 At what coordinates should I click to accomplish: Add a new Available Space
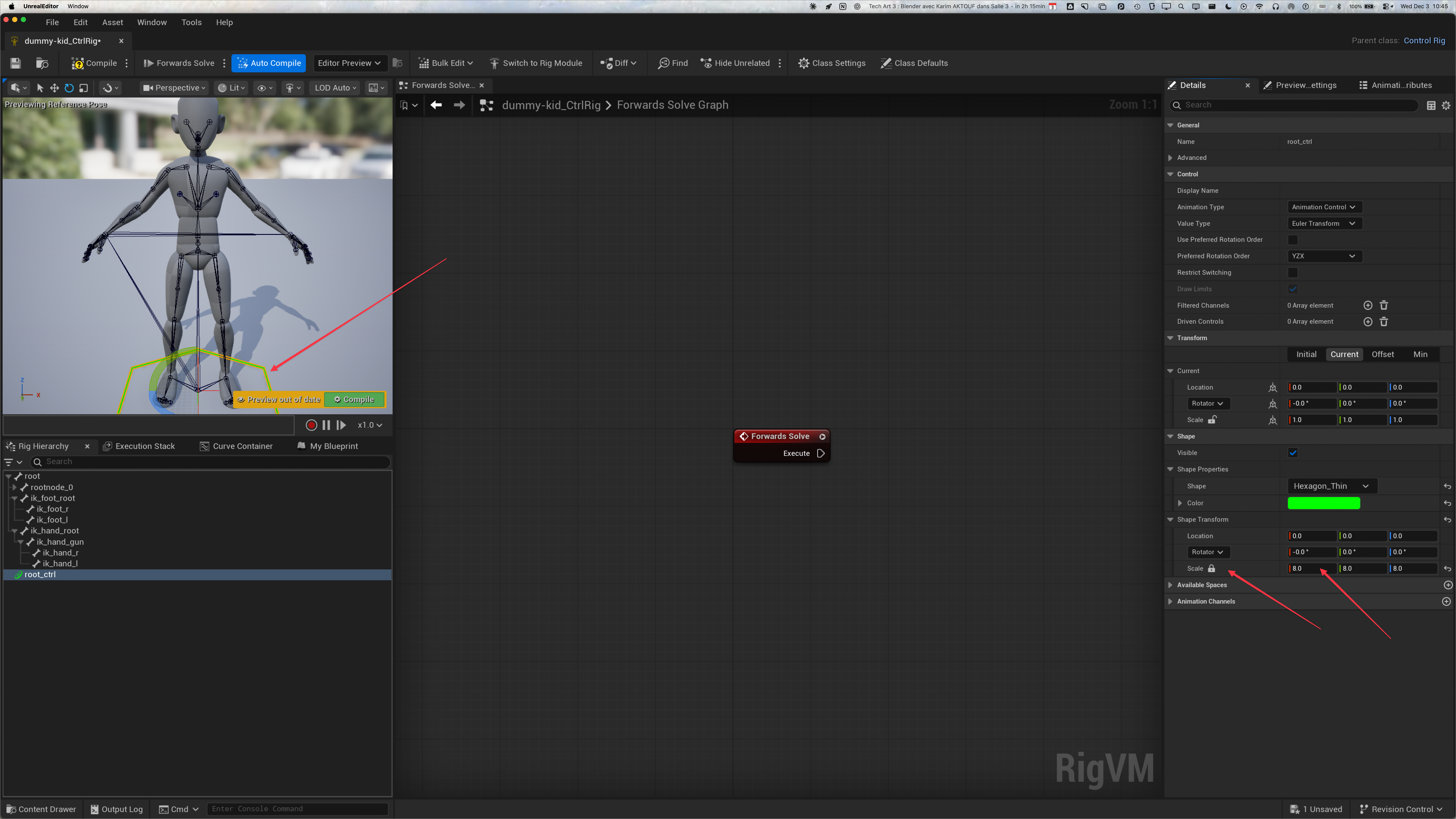coord(1448,585)
